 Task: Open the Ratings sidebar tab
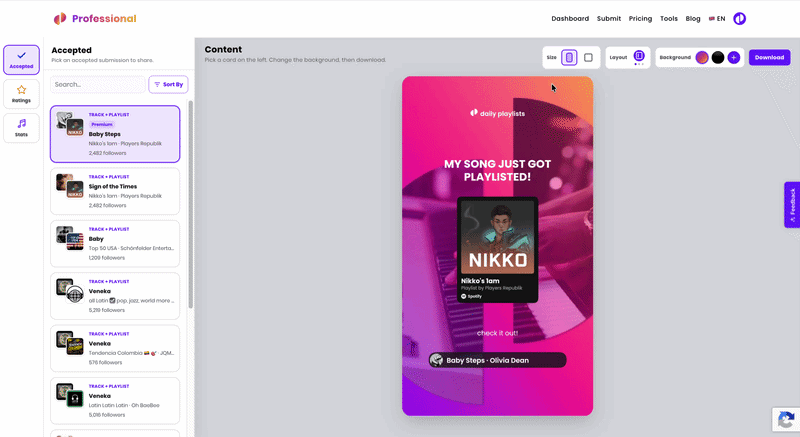tap(21, 94)
